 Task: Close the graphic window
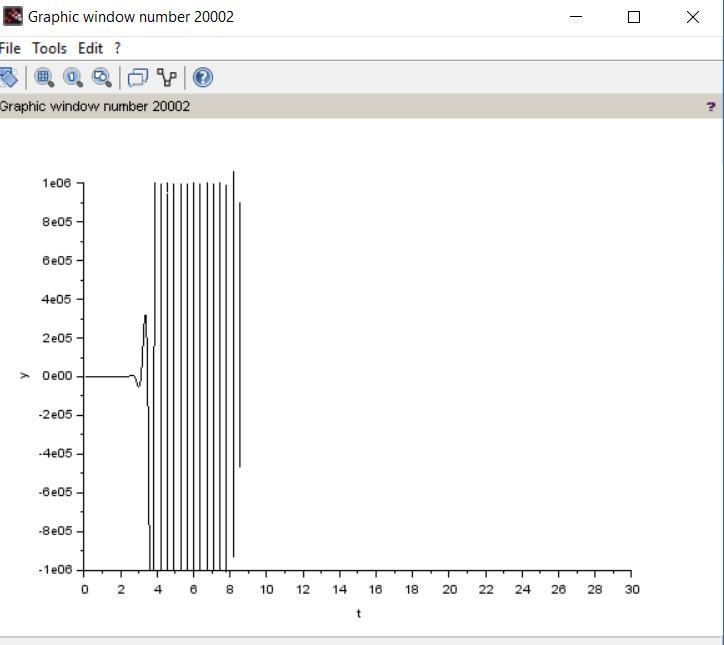(693, 17)
